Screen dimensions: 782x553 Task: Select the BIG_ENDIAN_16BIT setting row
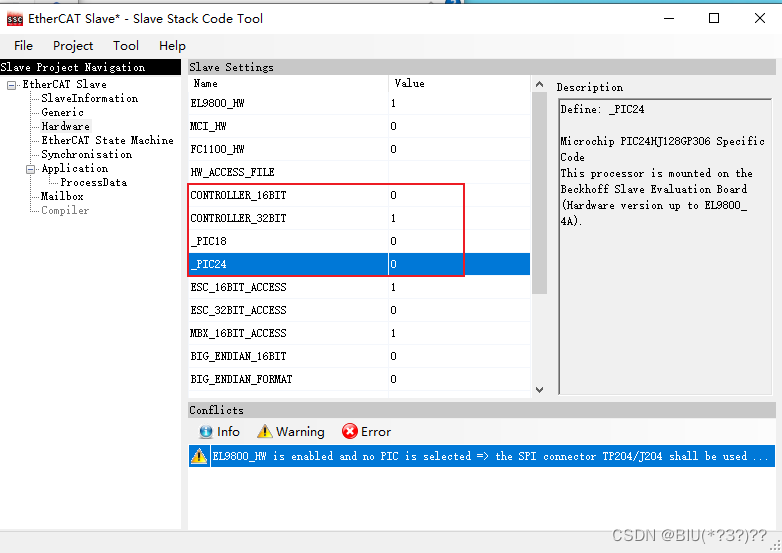point(359,356)
